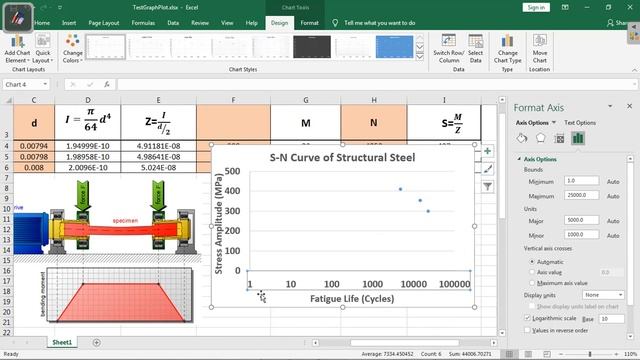The height and width of the screenshot is (360, 640).
Task: Open Add Chart Element menu
Action: click(17, 49)
